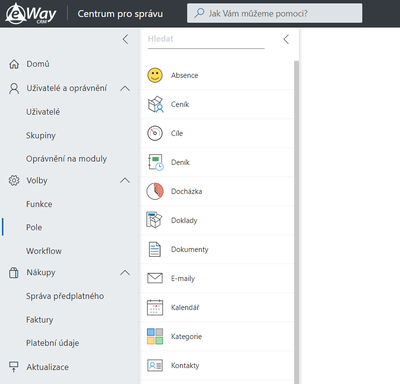
Task: Click the search magnifier icon in help box
Action: point(199,13)
